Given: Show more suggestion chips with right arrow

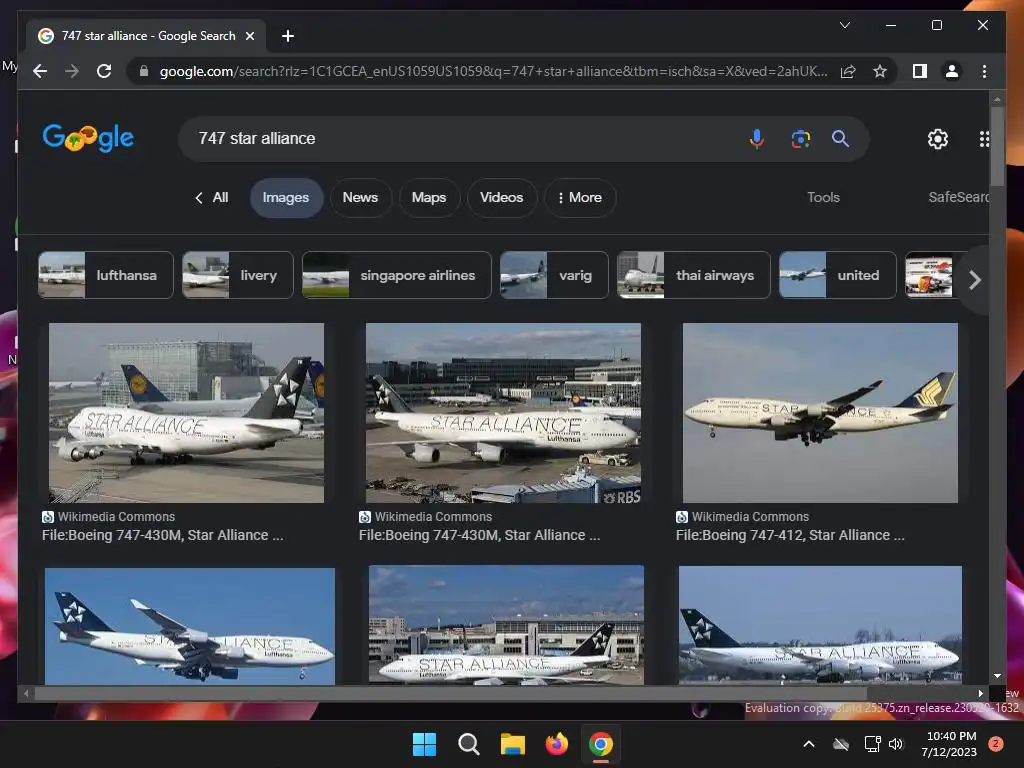Looking at the screenshot, I should (975, 280).
